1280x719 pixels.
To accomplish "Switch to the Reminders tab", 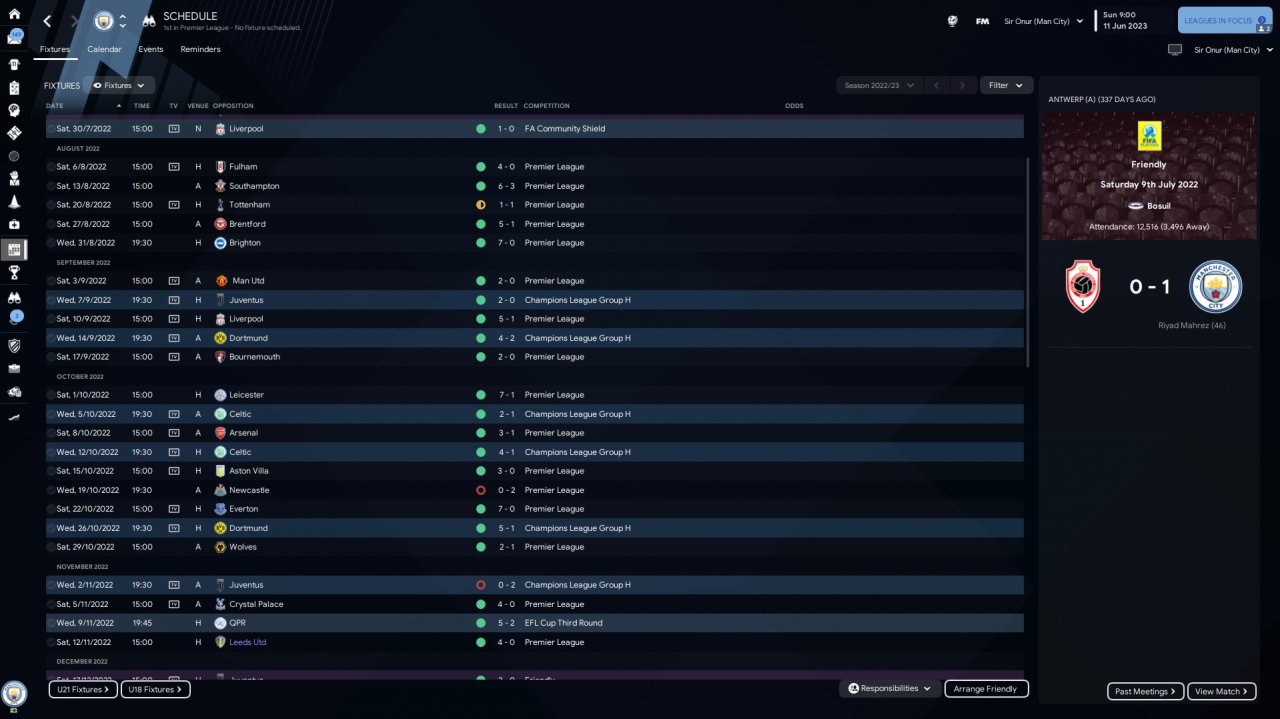I will click(200, 49).
